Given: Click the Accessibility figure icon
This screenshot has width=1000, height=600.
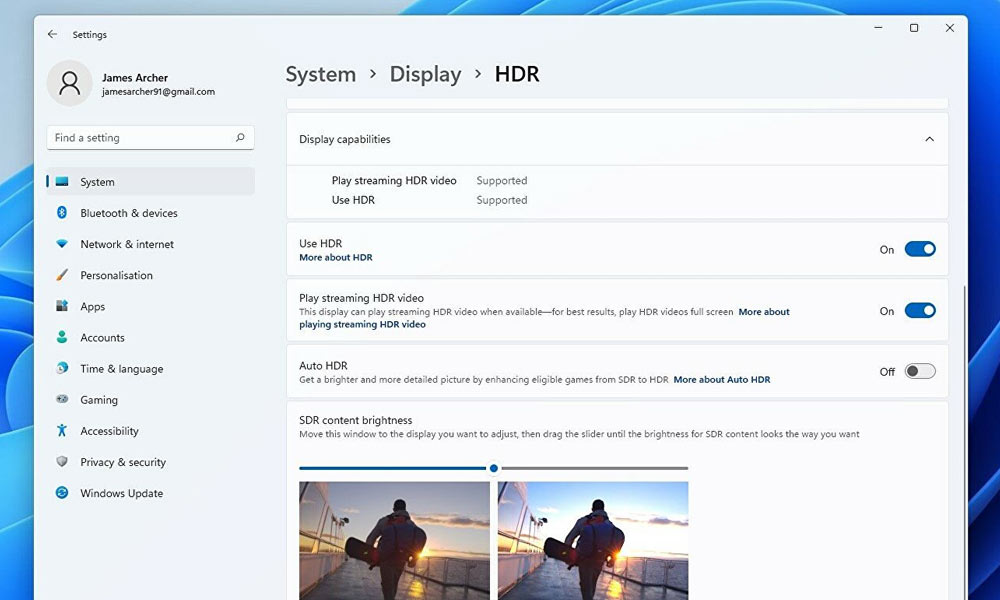Looking at the screenshot, I should point(62,430).
